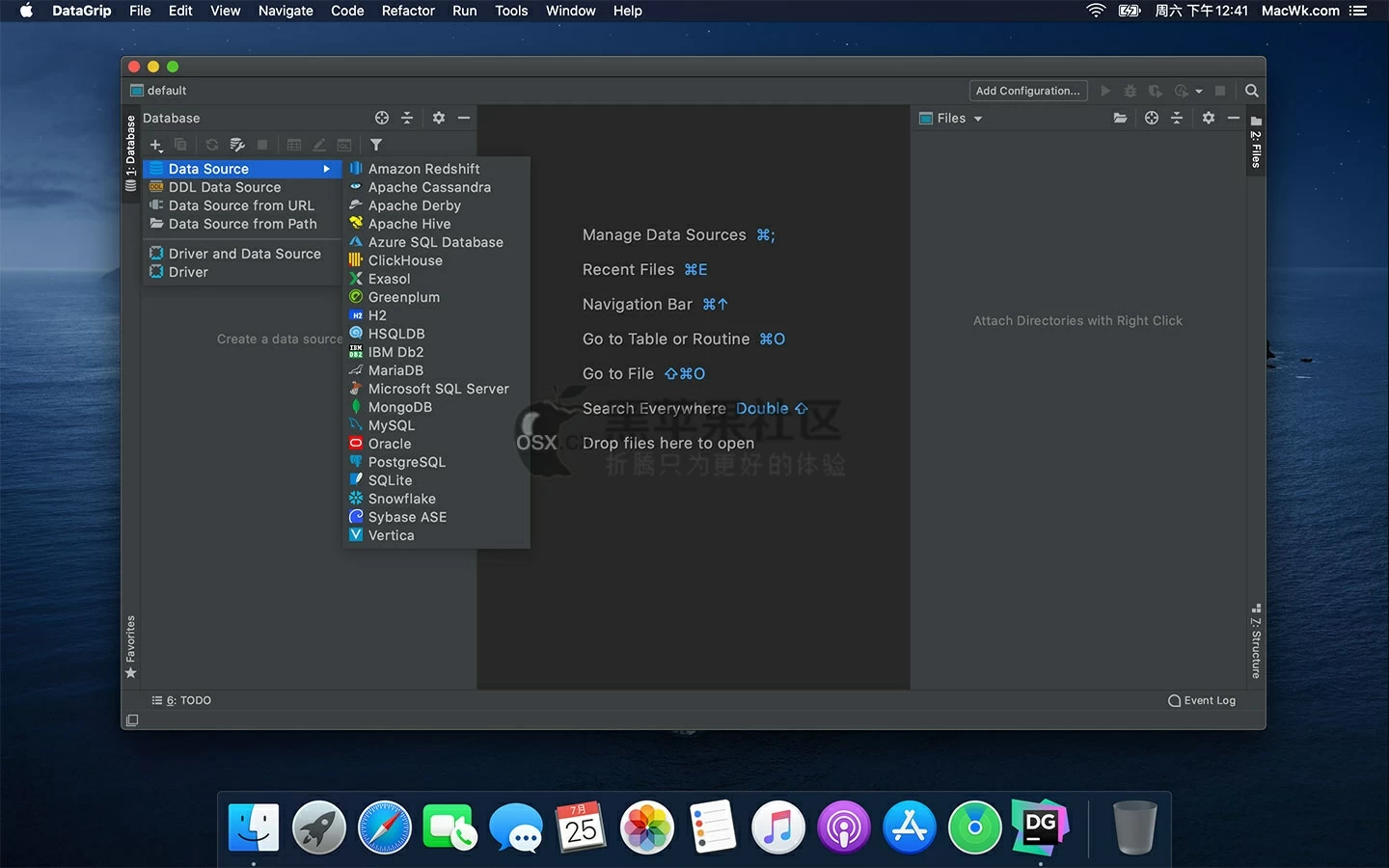Open Data Source Properties wrench icon
Image resolution: width=1389 pixels, height=868 pixels.
click(237, 145)
